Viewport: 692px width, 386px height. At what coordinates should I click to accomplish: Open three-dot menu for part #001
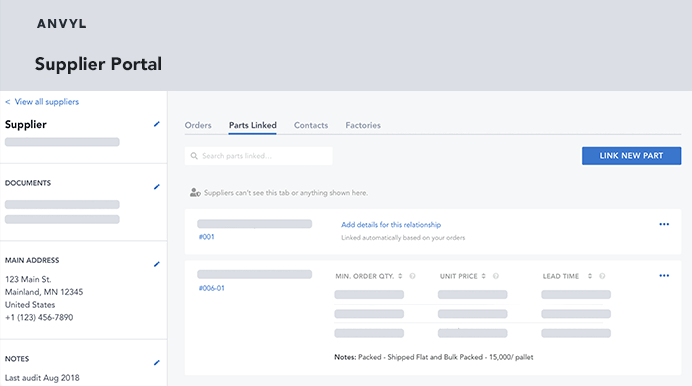tap(664, 224)
